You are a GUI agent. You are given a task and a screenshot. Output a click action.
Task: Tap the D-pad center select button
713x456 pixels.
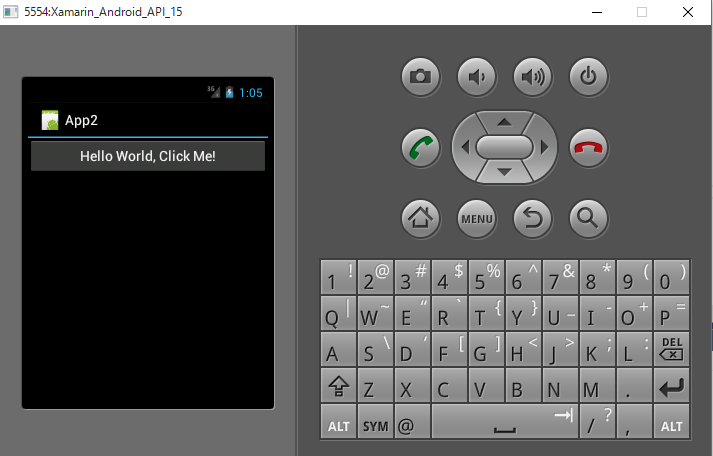point(504,147)
